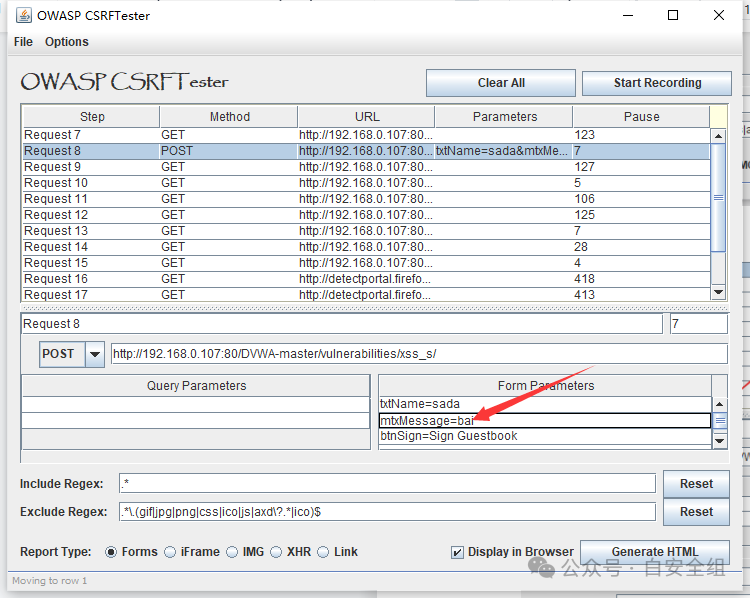Click the request list scroll down arrow
Viewport: 750px width, 598px height.
tap(718, 292)
